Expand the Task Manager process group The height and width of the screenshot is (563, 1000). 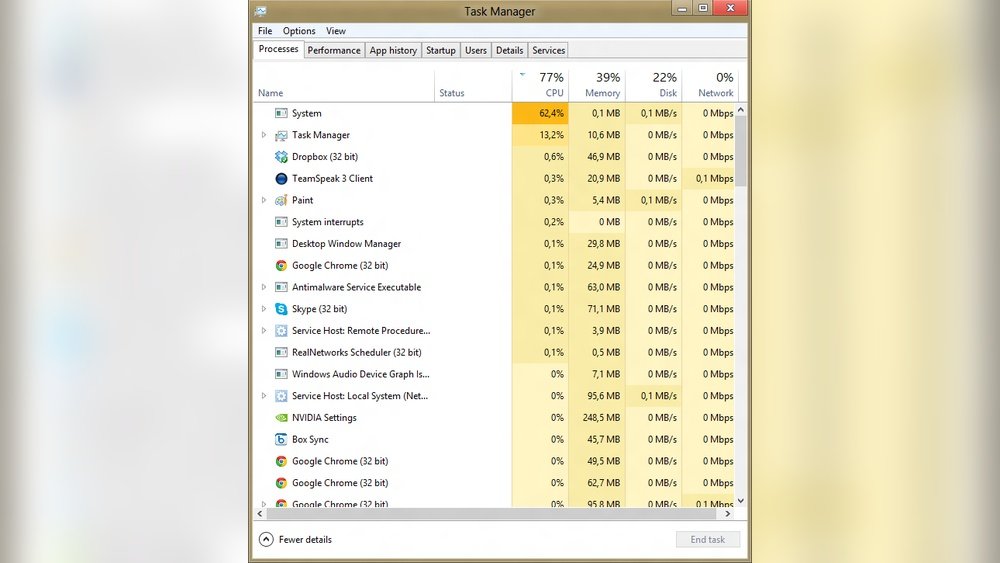tap(263, 135)
